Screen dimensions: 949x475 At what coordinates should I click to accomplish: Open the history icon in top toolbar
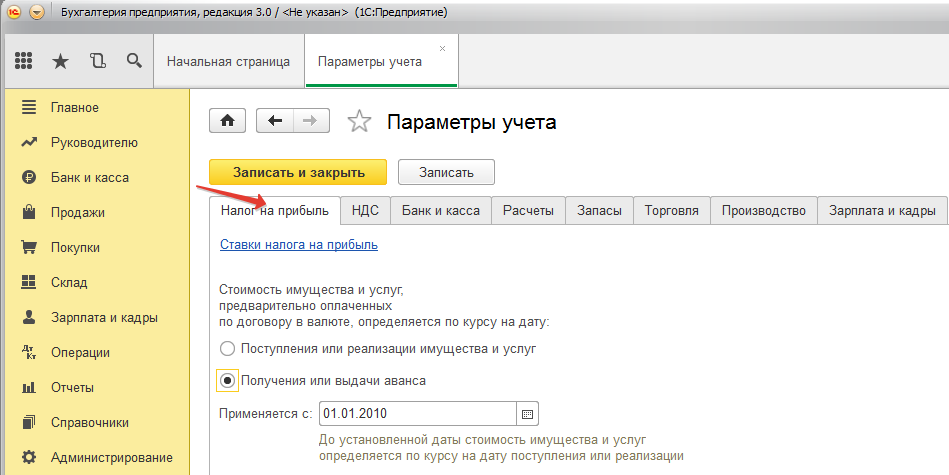[97, 61]
